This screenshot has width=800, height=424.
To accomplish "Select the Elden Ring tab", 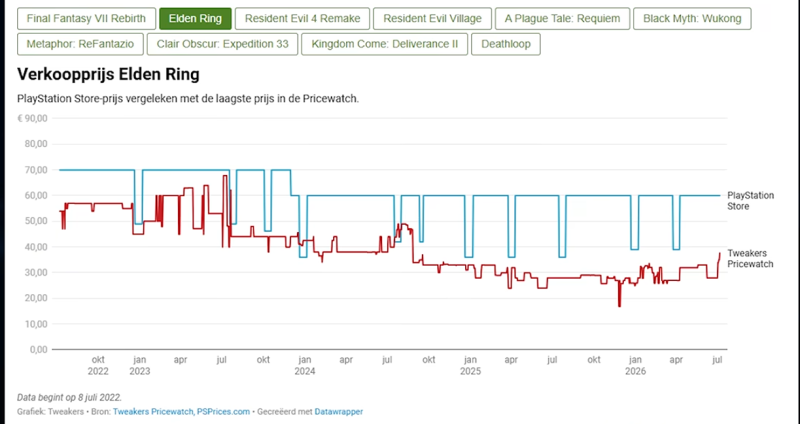I will point(195,19).
